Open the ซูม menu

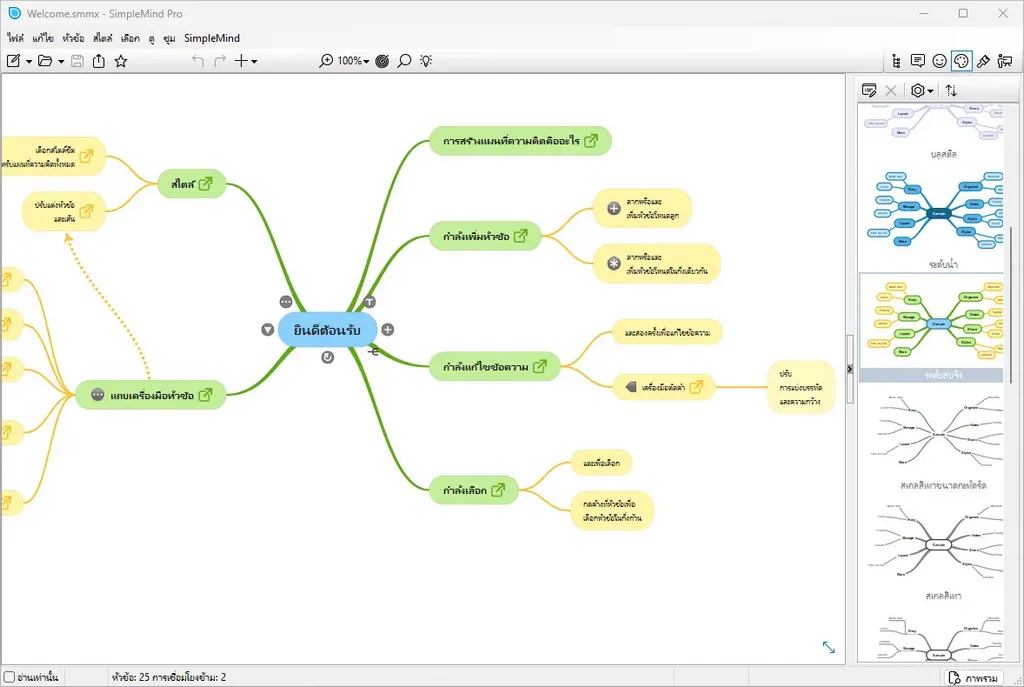coord(169,38)
